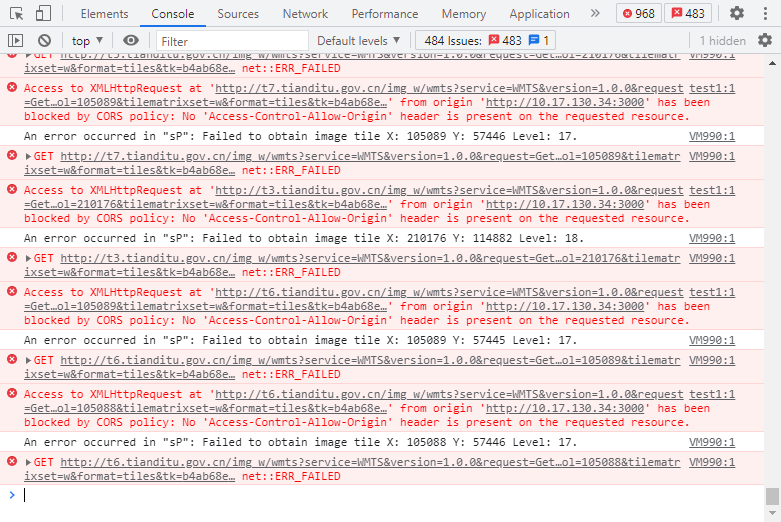Image resolution: width=781 pixels, height=522 pixels.
Task: Open the Sources tab
Action: 238,14
